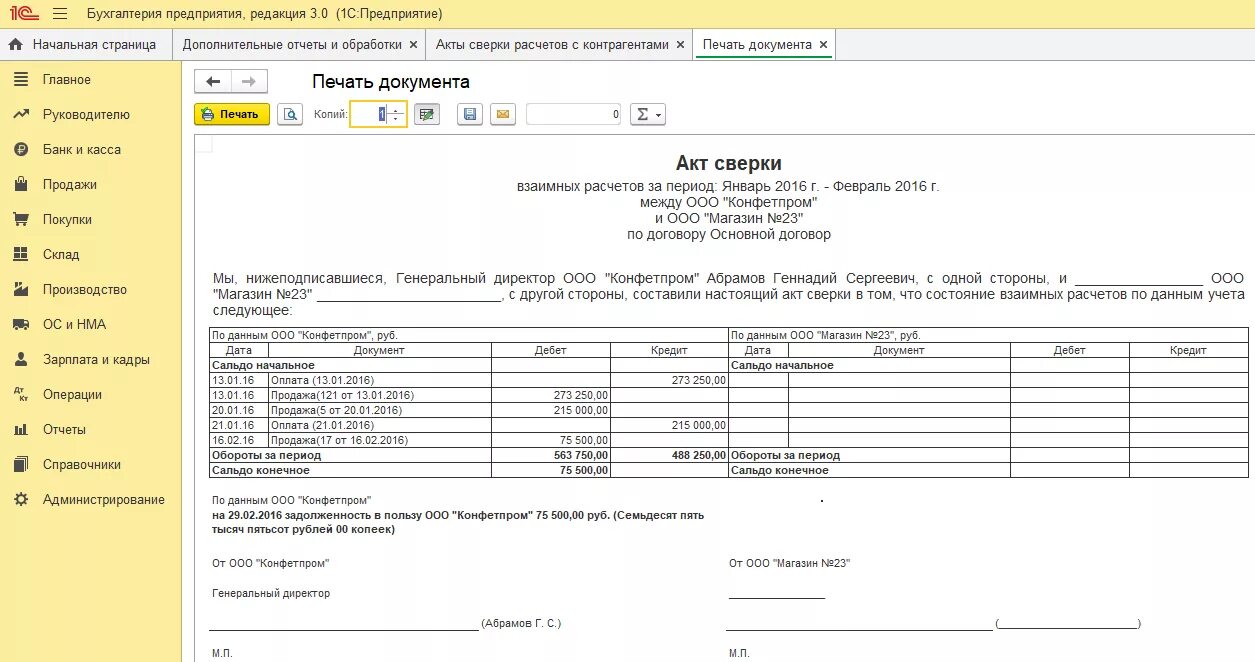Open Продажи section in sidebar
Viewport: 1255px width, 662px height.
(70, 184)
